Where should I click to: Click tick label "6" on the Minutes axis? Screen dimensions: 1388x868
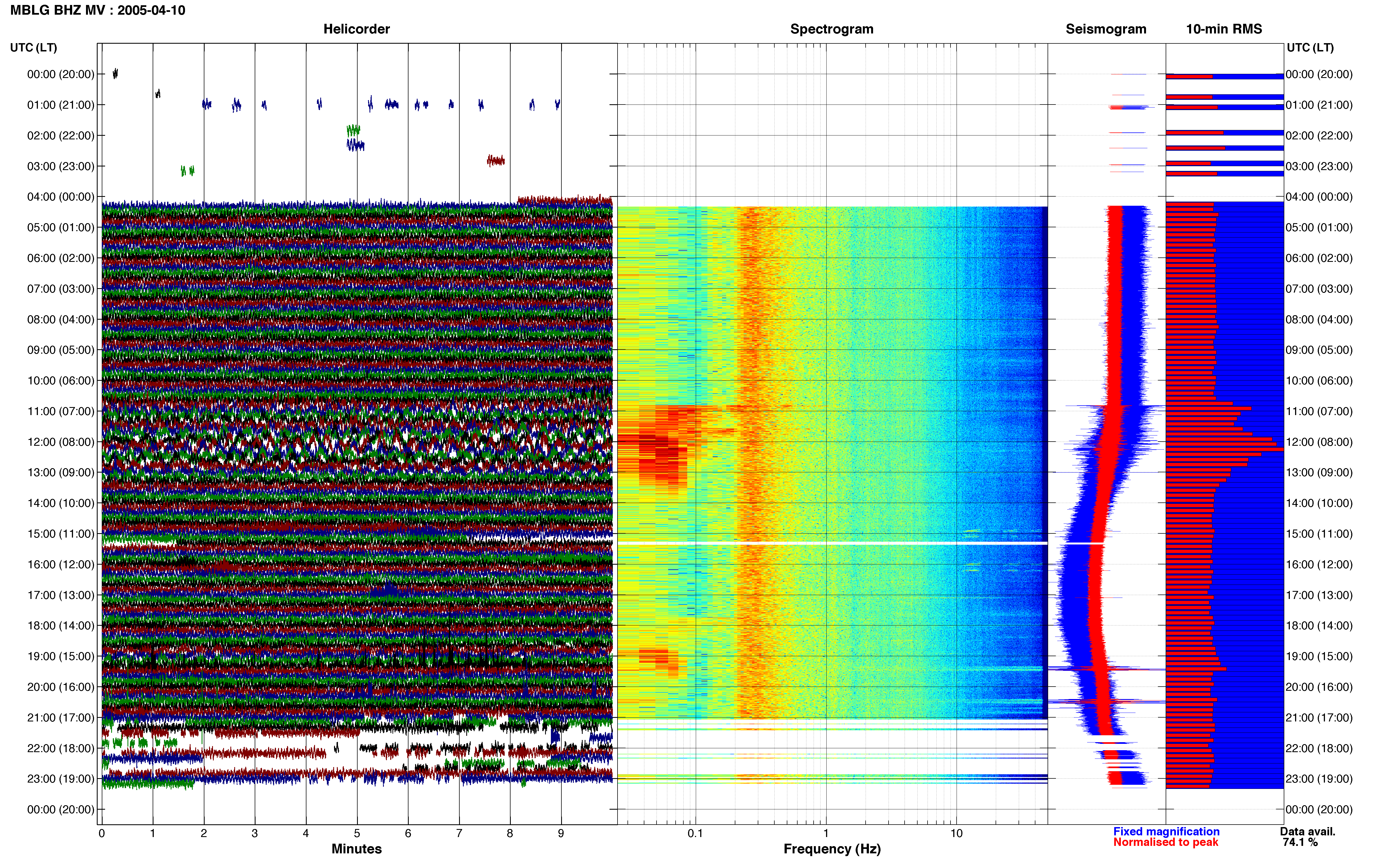point(408,833)
